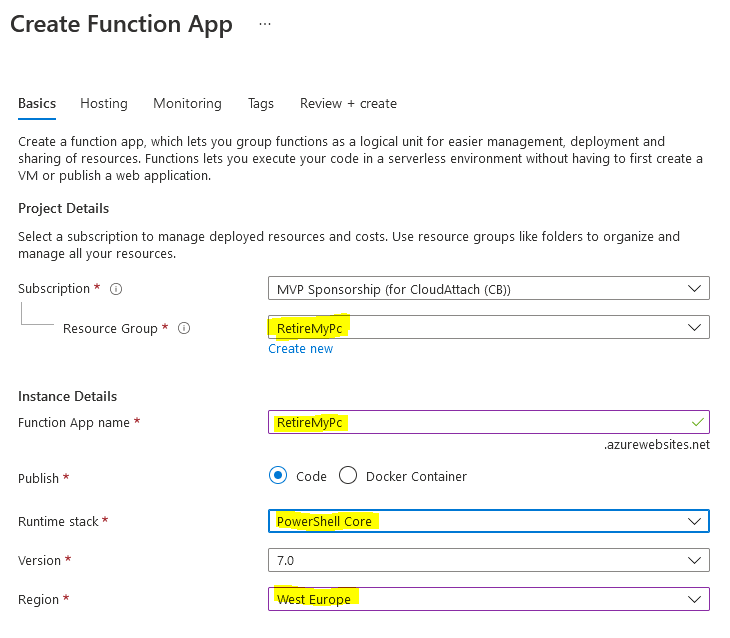The height and width of the screenshot is (638, 730).
Task: Switch to the Hosting tab
Action: click(104, 103)
